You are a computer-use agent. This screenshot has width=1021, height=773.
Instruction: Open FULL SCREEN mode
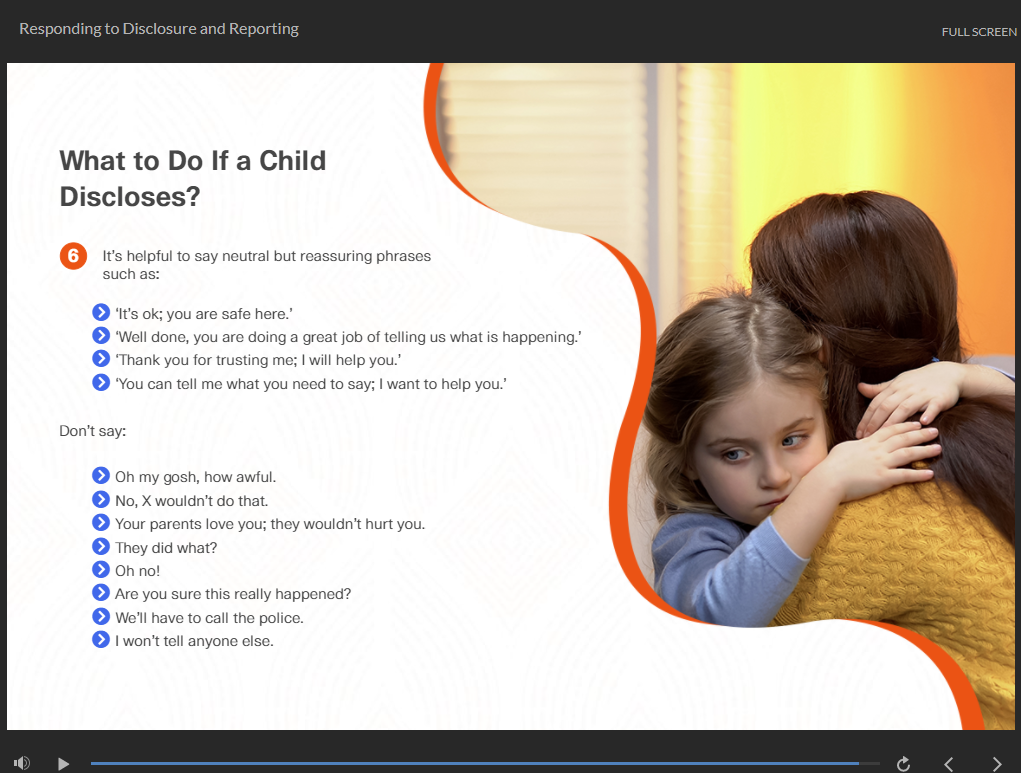click(979, 32)
